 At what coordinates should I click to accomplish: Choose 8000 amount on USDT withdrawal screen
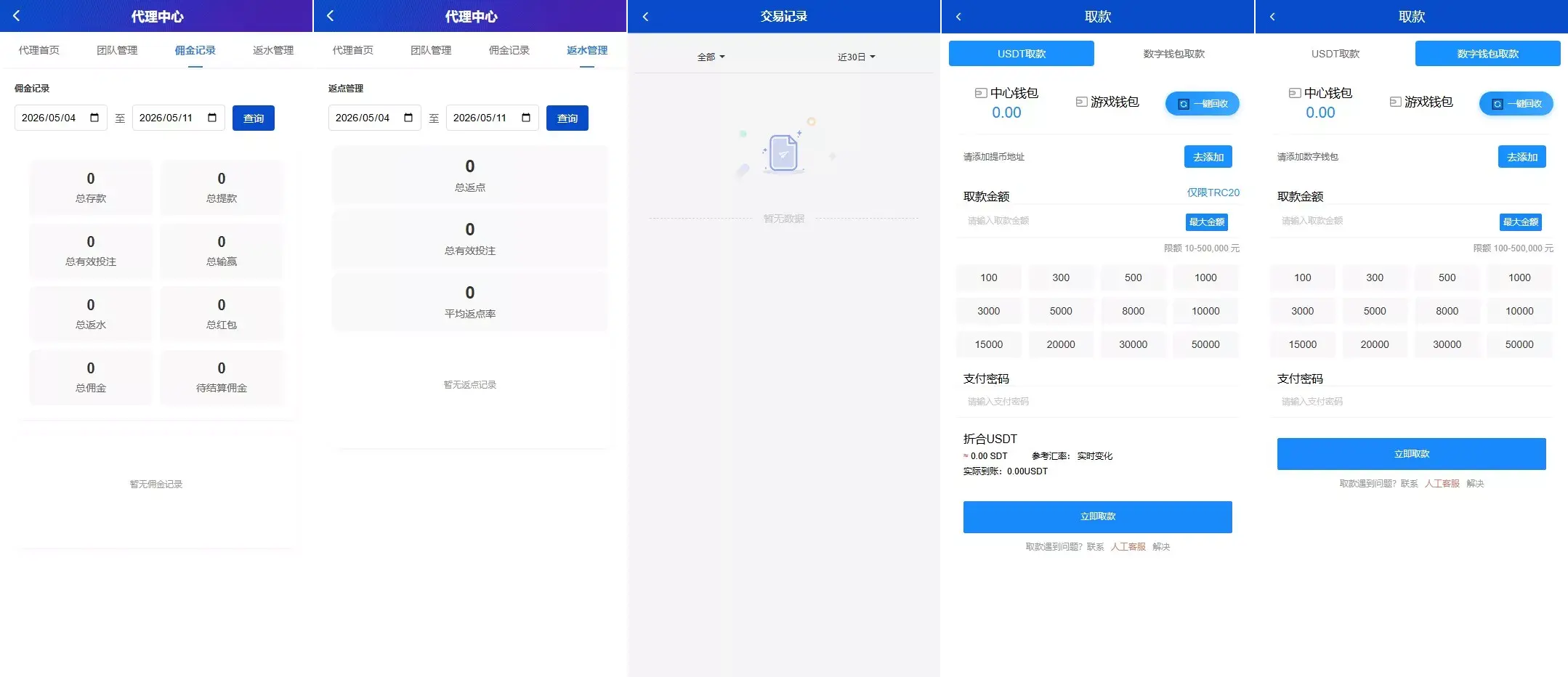pos(1133,311)
